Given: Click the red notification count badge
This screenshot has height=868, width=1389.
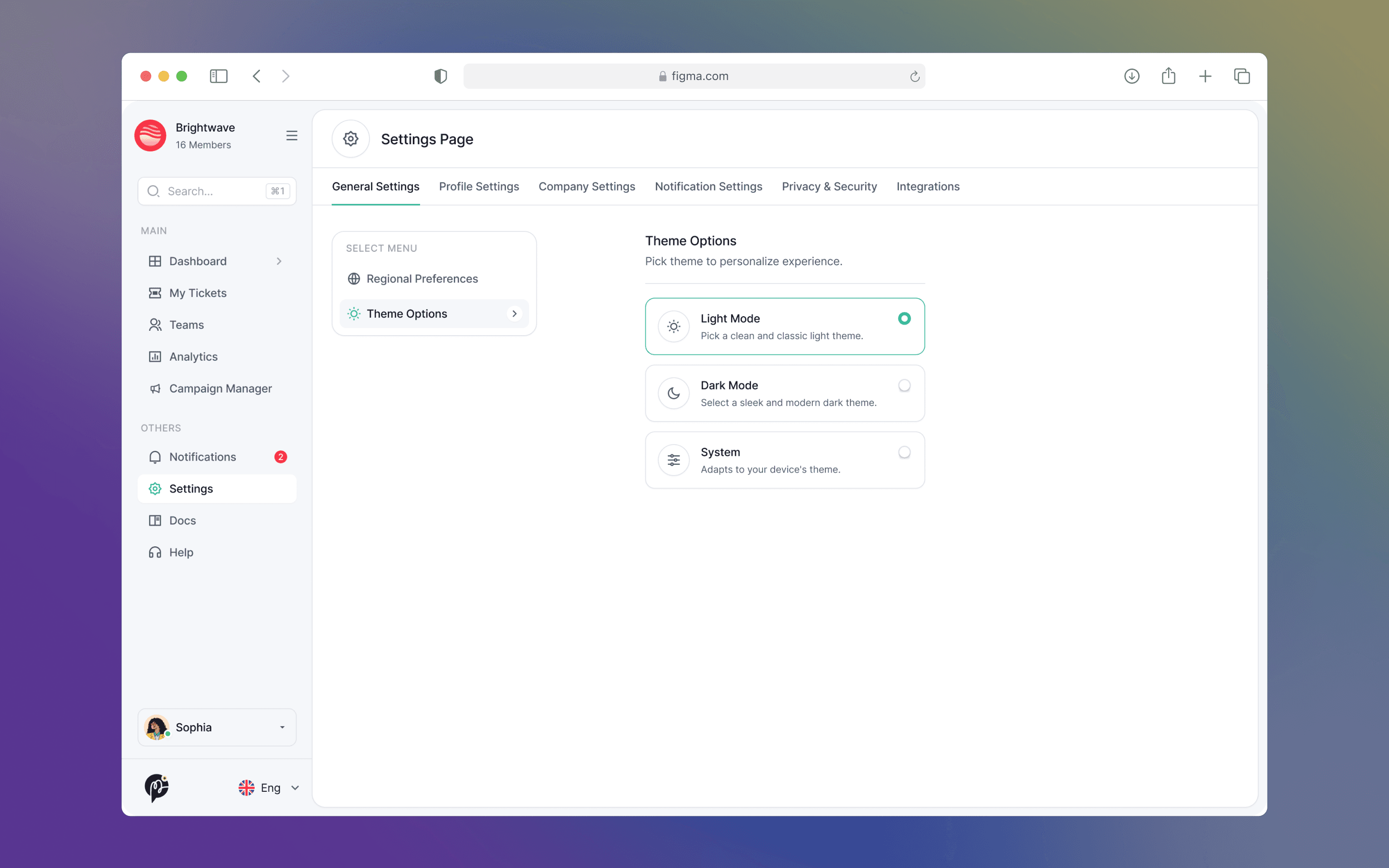Looking at the screenshot, I should coord(281,457).
